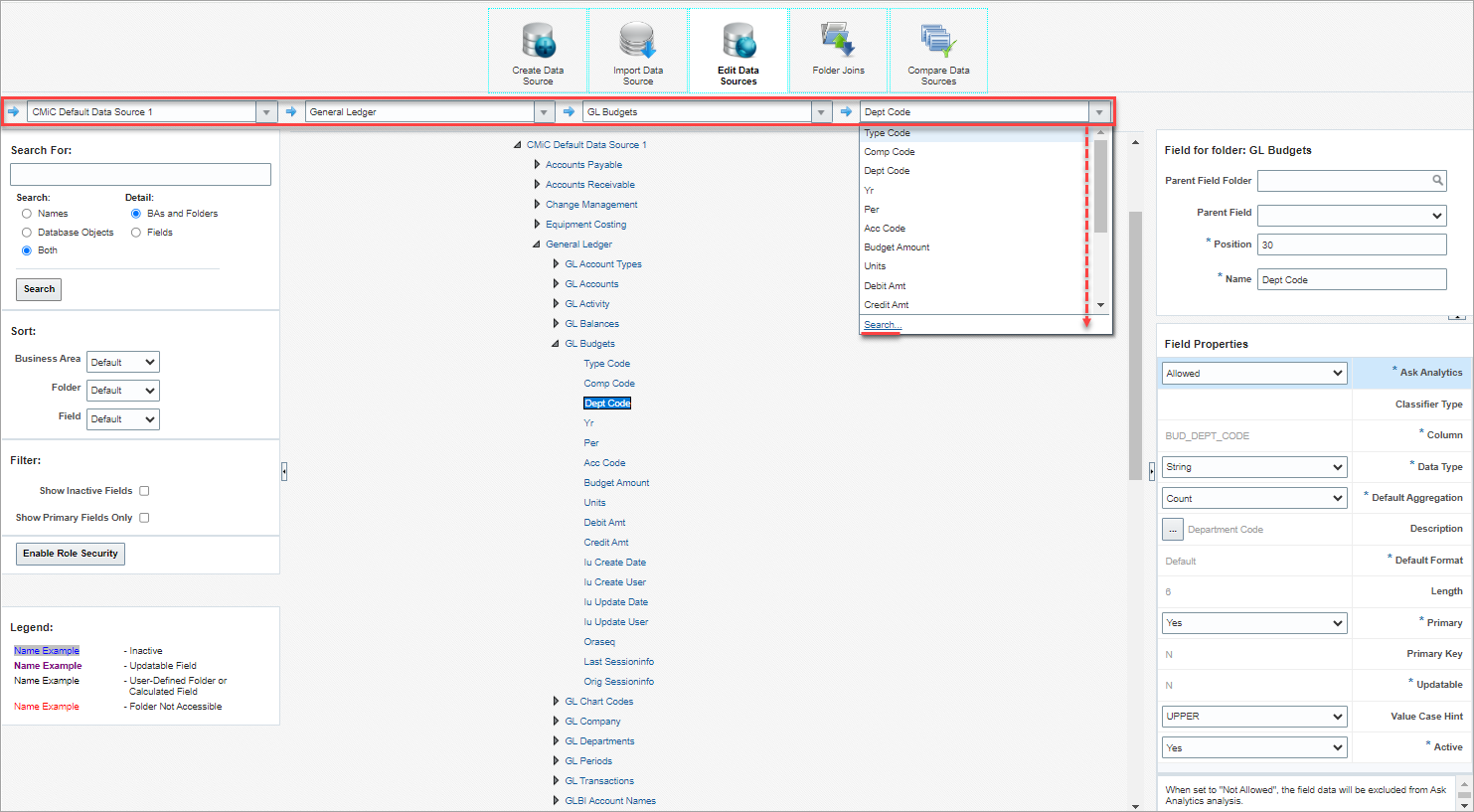The height and width of the screenshot is (812, 1474).
Task: Expand the Accounts Payable tree node
Action: click(x=537, y=165)
